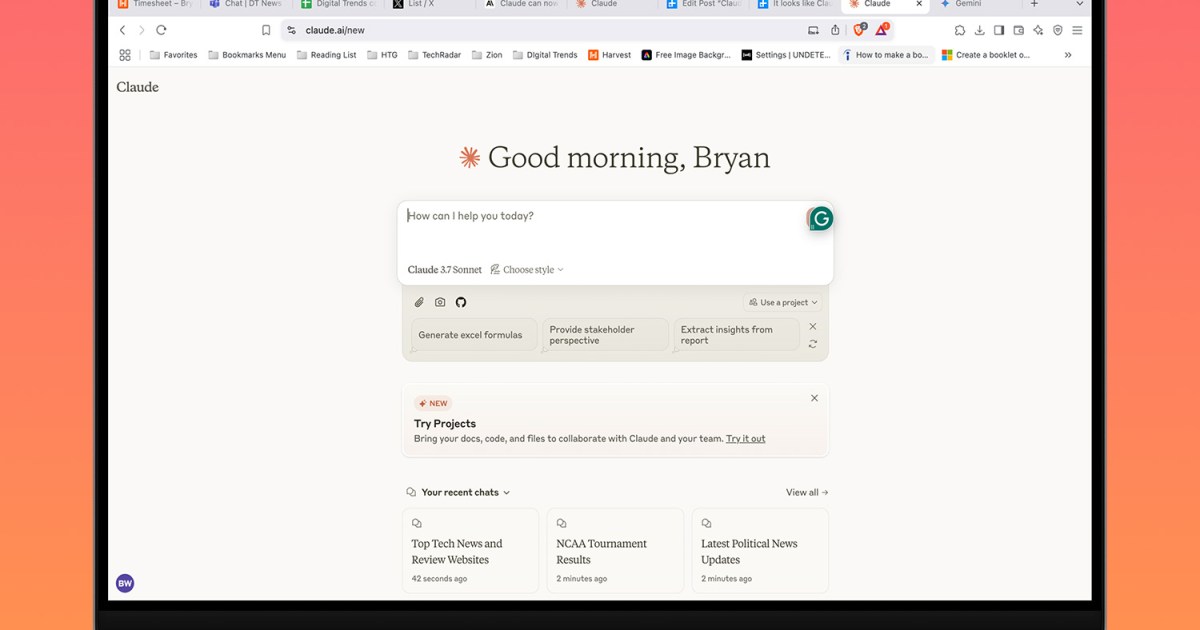Click the Grammarly icon in prompt box
Viewport: 1200px width, 630px height.
(x=821, y=219)
